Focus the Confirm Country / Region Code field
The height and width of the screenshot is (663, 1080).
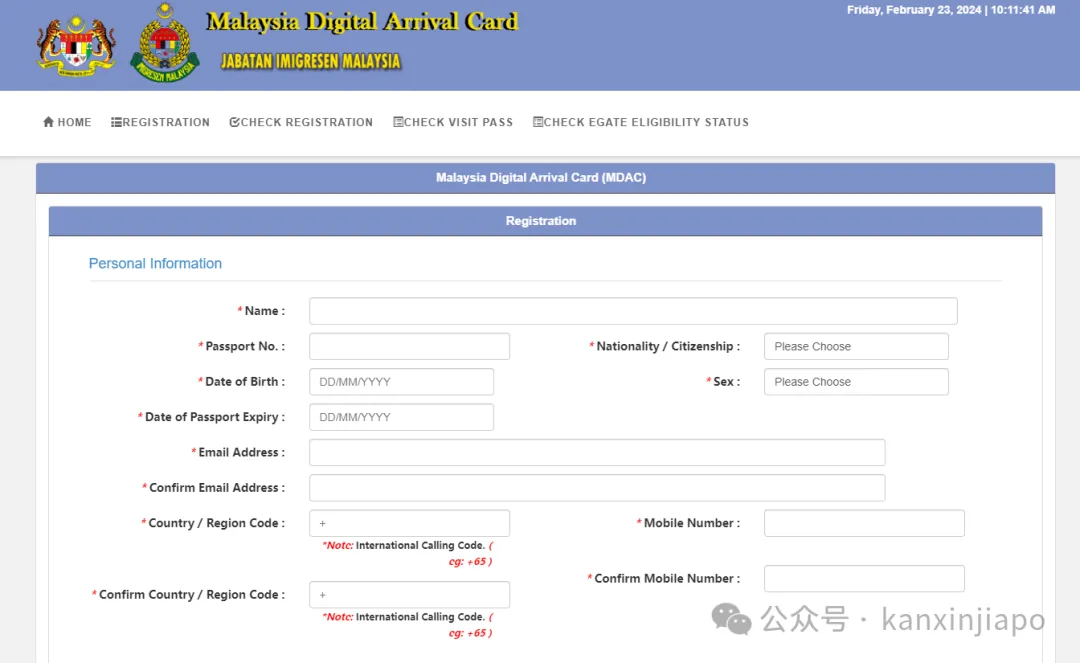tap(409, 595)
